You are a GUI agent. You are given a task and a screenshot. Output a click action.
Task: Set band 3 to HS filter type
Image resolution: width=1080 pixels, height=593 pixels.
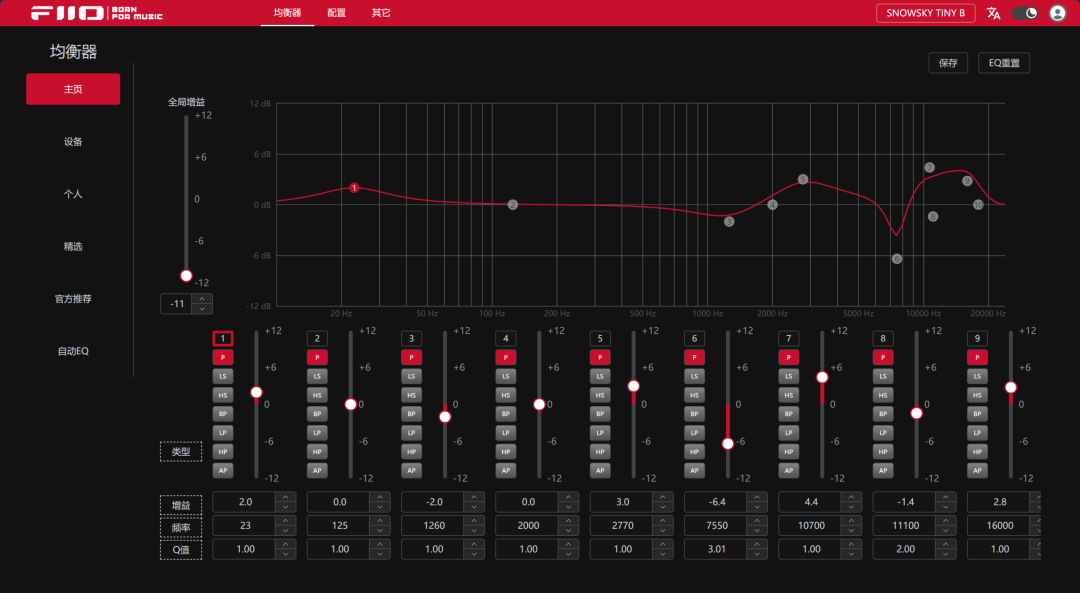(411, 395)
